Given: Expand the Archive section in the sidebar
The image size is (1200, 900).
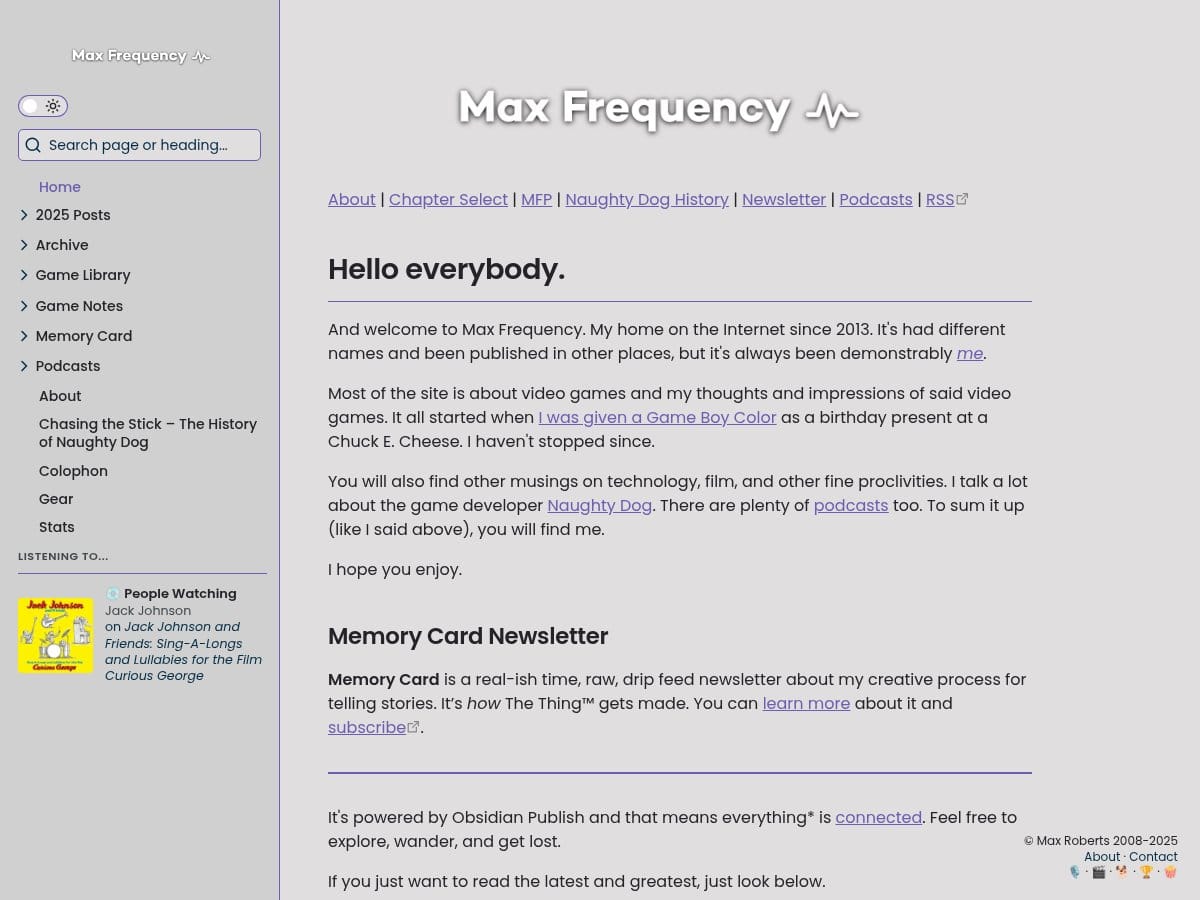Looking at the screenshot, I should (x=24, y=245).
